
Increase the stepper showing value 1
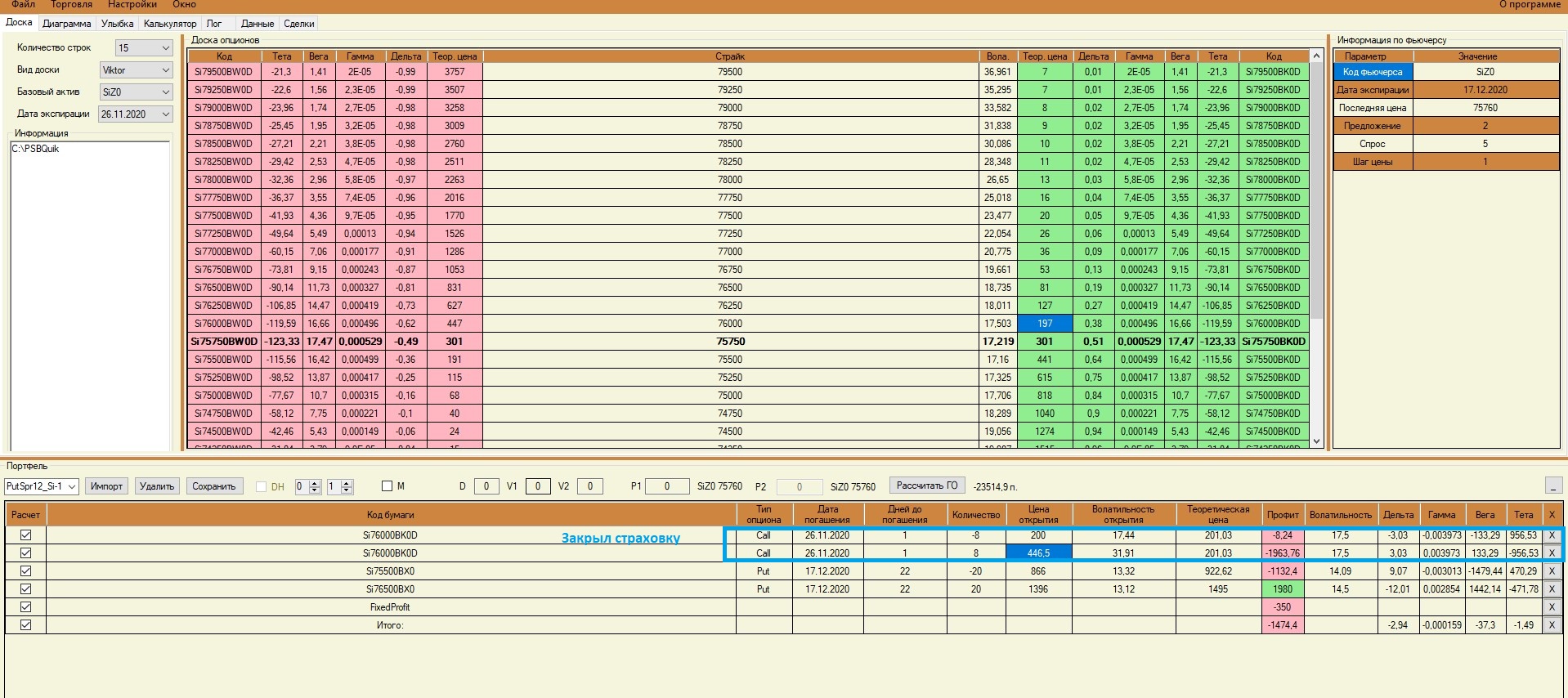pos(347,483)
